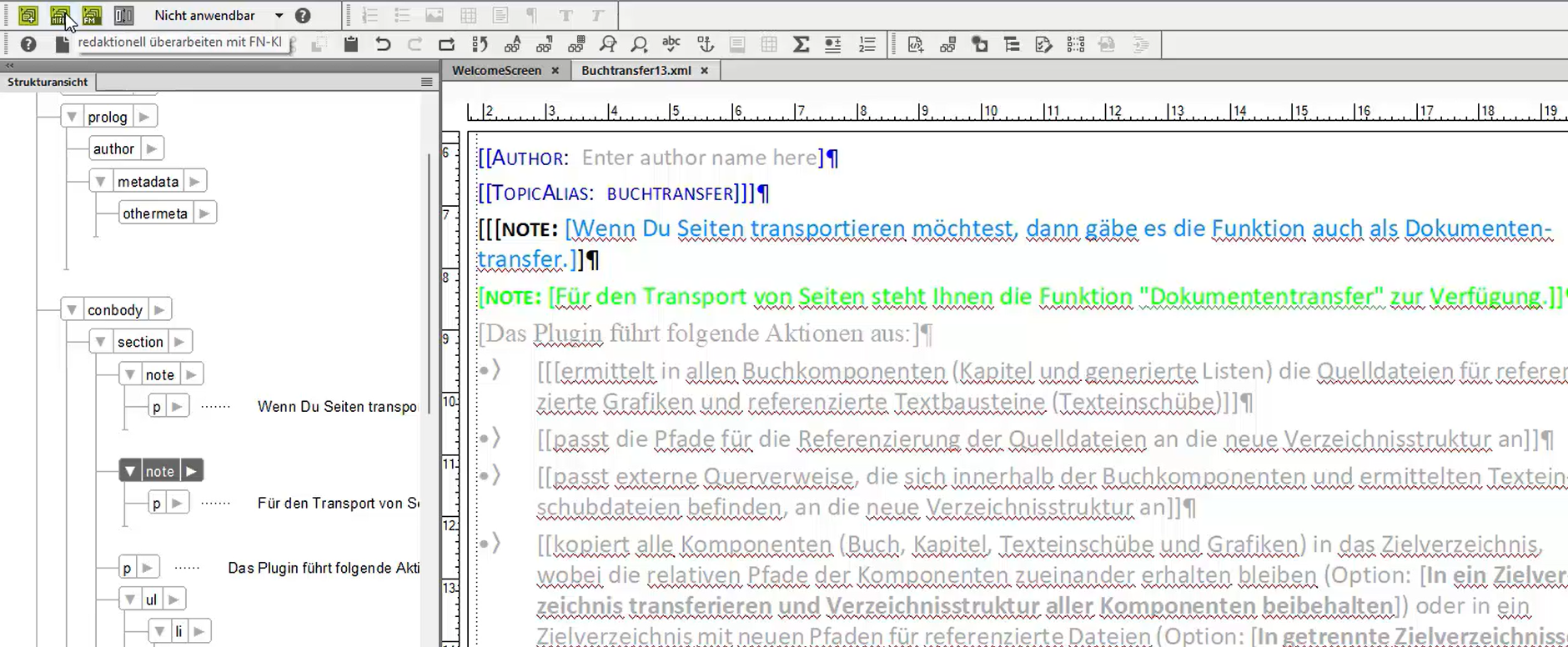The height and width of the screenshot is (647, 1568).
Task: Click the sigma equation icon
Action: click(x=801, y=44)
